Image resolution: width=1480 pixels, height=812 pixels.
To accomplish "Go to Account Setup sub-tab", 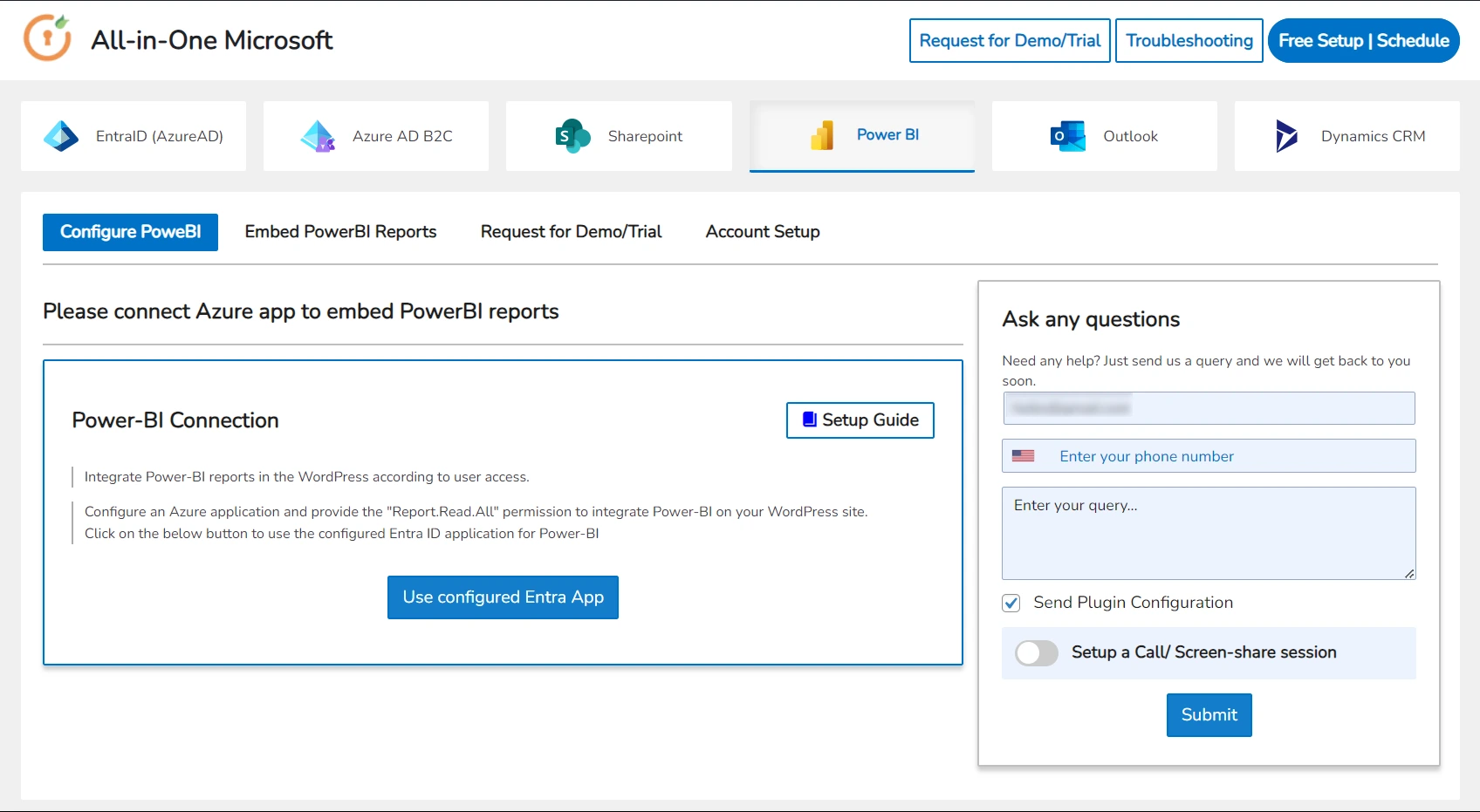I will point(763,232).
